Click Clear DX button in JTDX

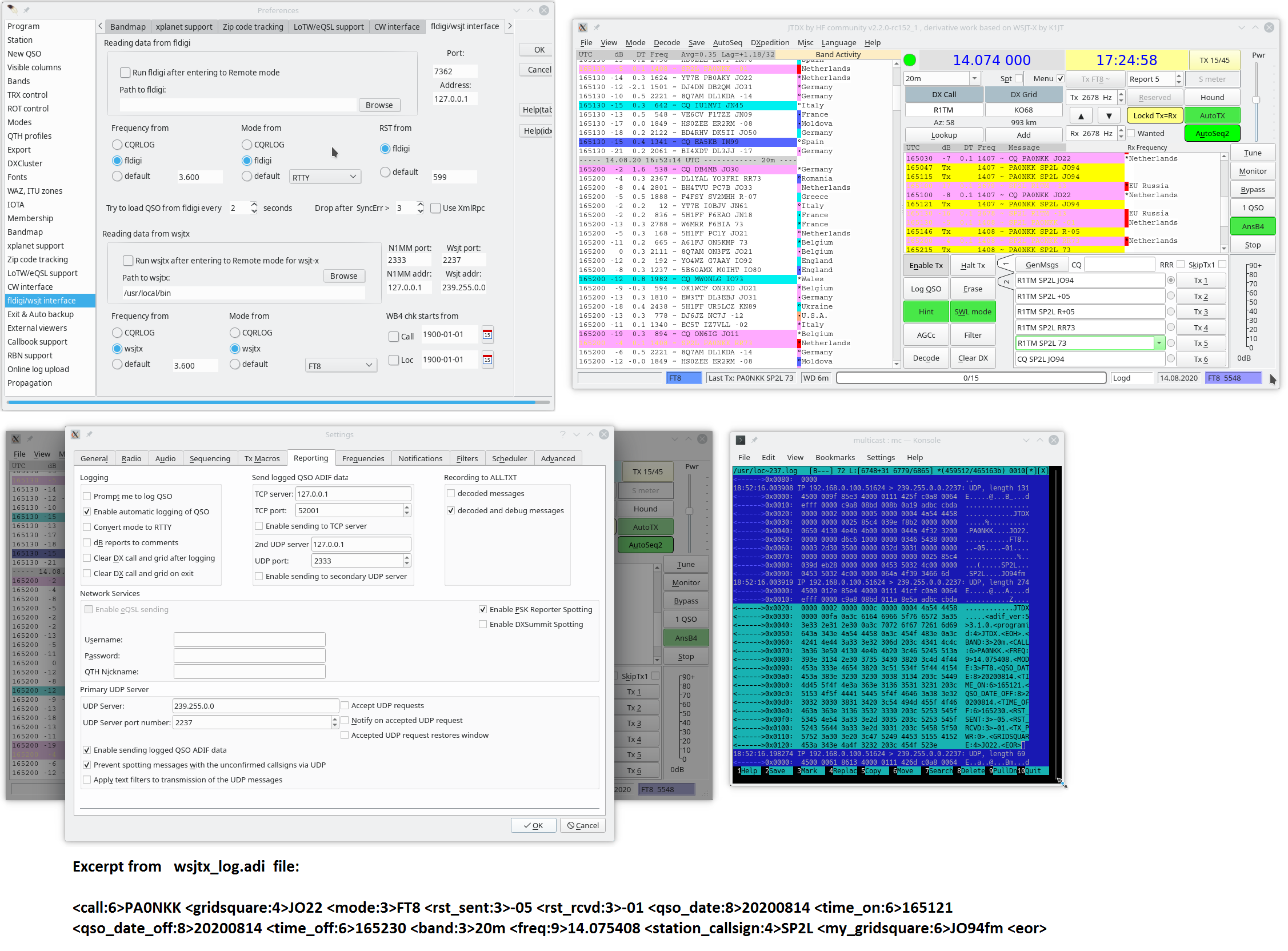(973, 358)
